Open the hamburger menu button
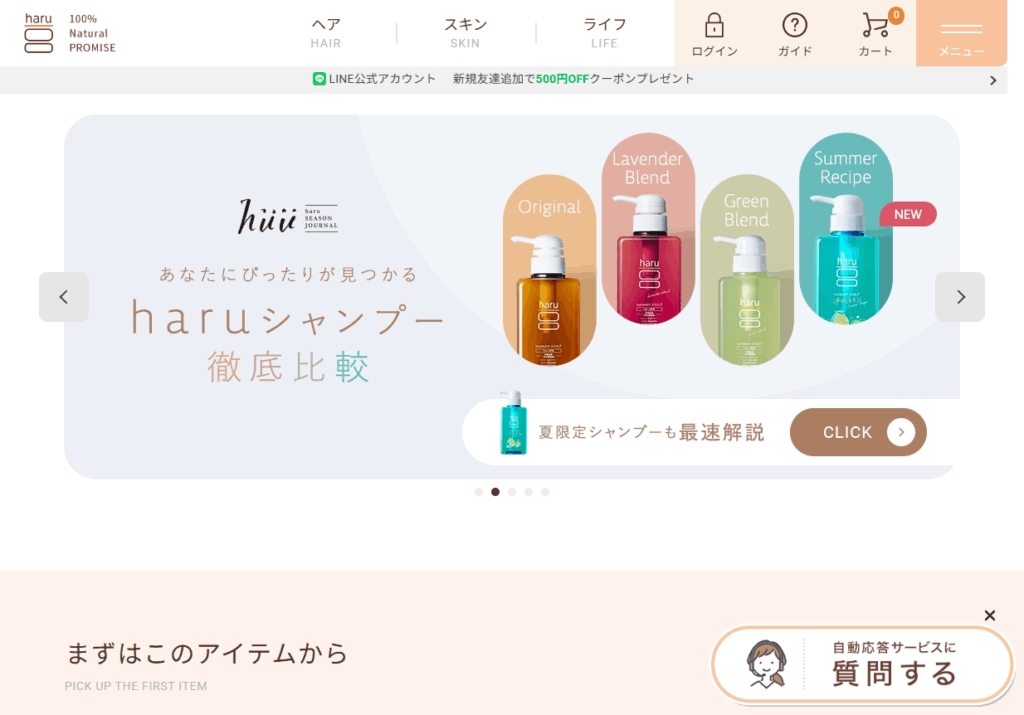1024x715 pixels. tap(961, 33)
